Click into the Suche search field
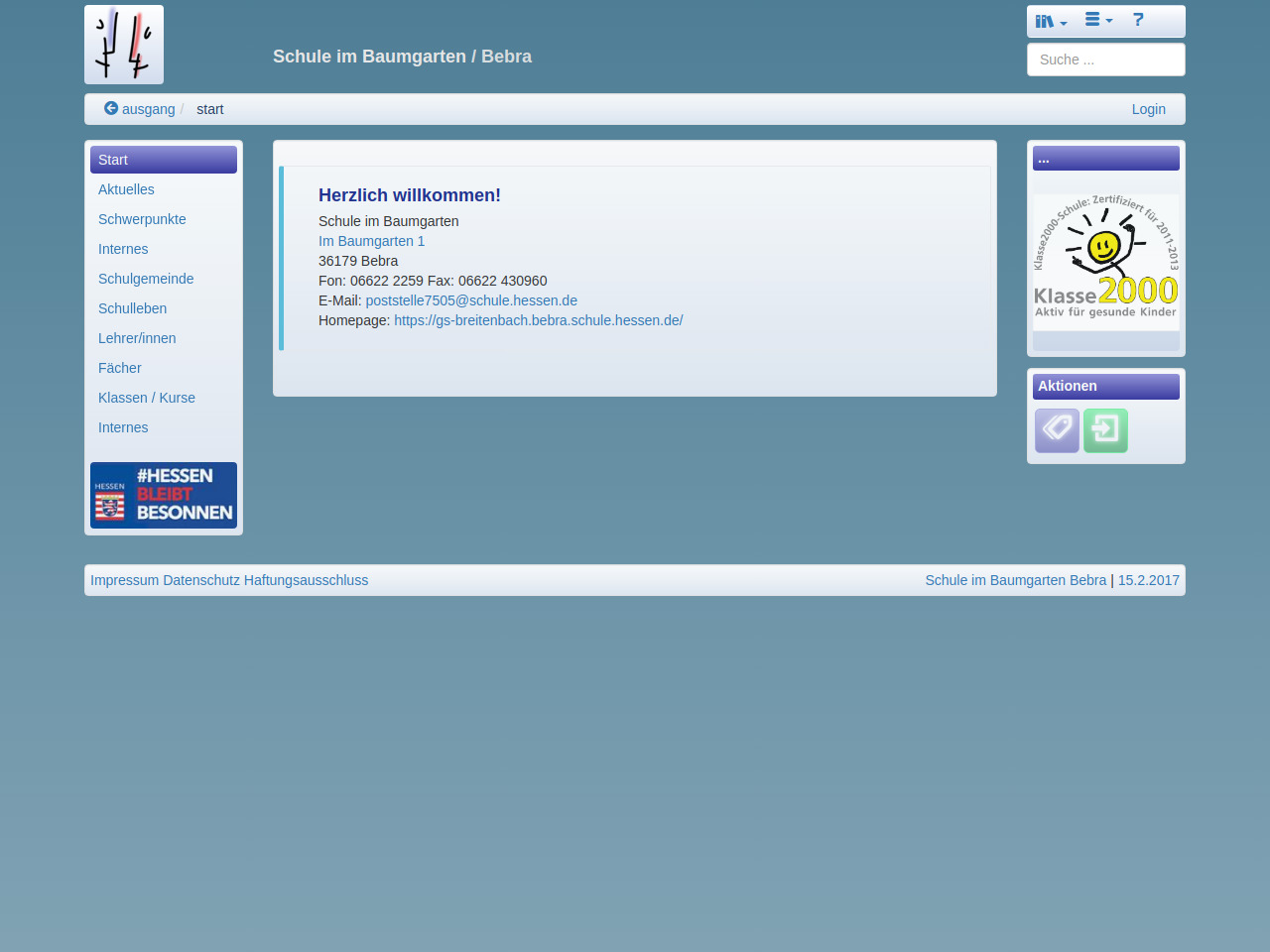The height and width of the screenshot is (952, 1270). point(1105,59)
